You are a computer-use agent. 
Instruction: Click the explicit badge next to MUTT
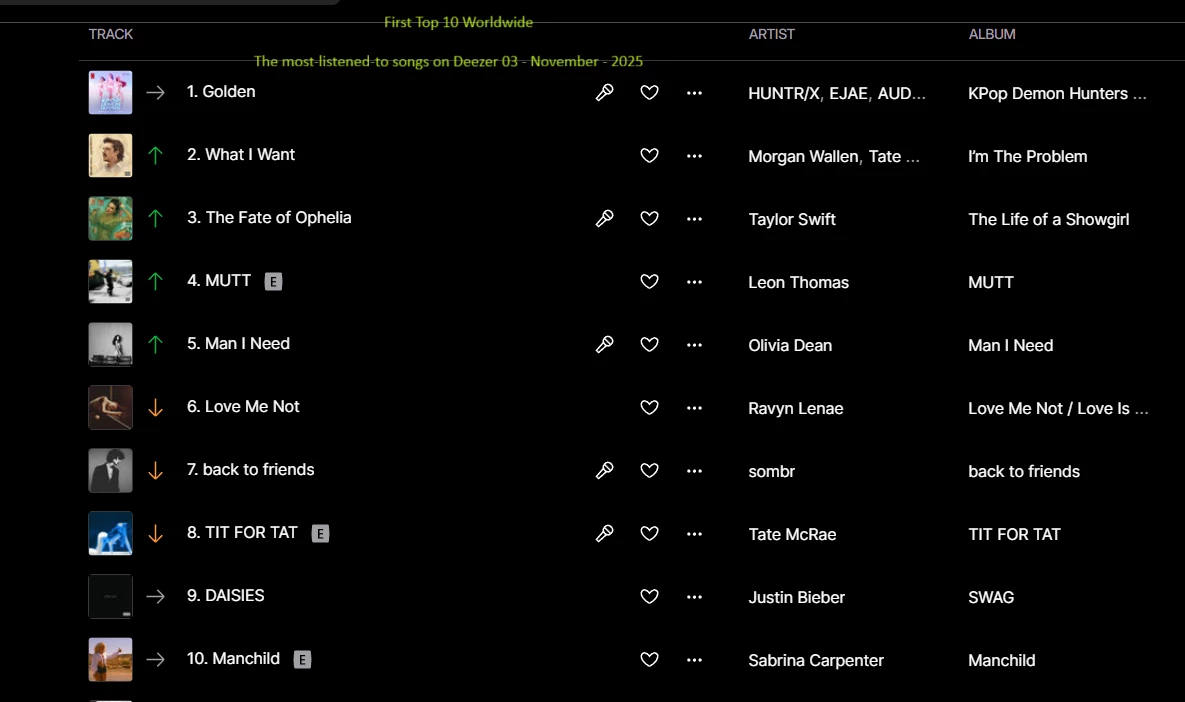[x=273, y=282]
